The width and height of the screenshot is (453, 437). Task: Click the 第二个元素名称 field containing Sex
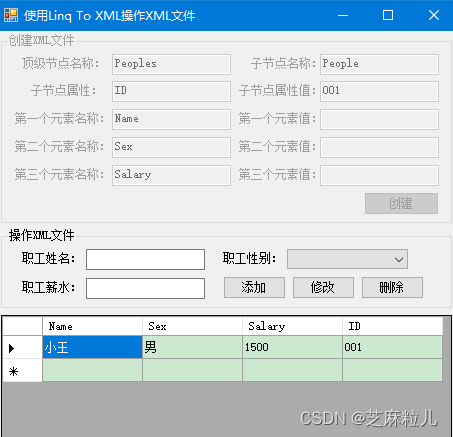pyautogui.click(x=171, y=147)
